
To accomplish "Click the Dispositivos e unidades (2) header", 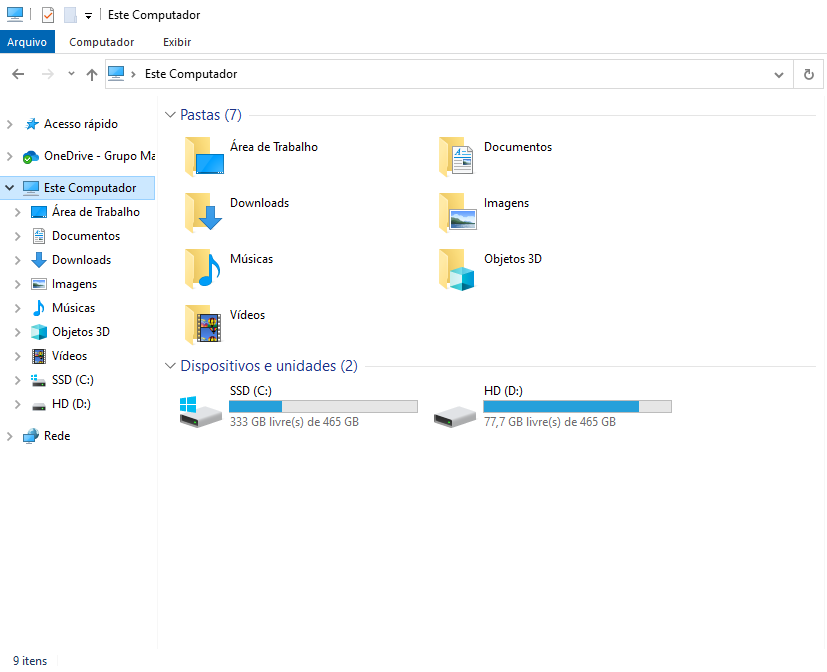I will (x=269, y=366).
